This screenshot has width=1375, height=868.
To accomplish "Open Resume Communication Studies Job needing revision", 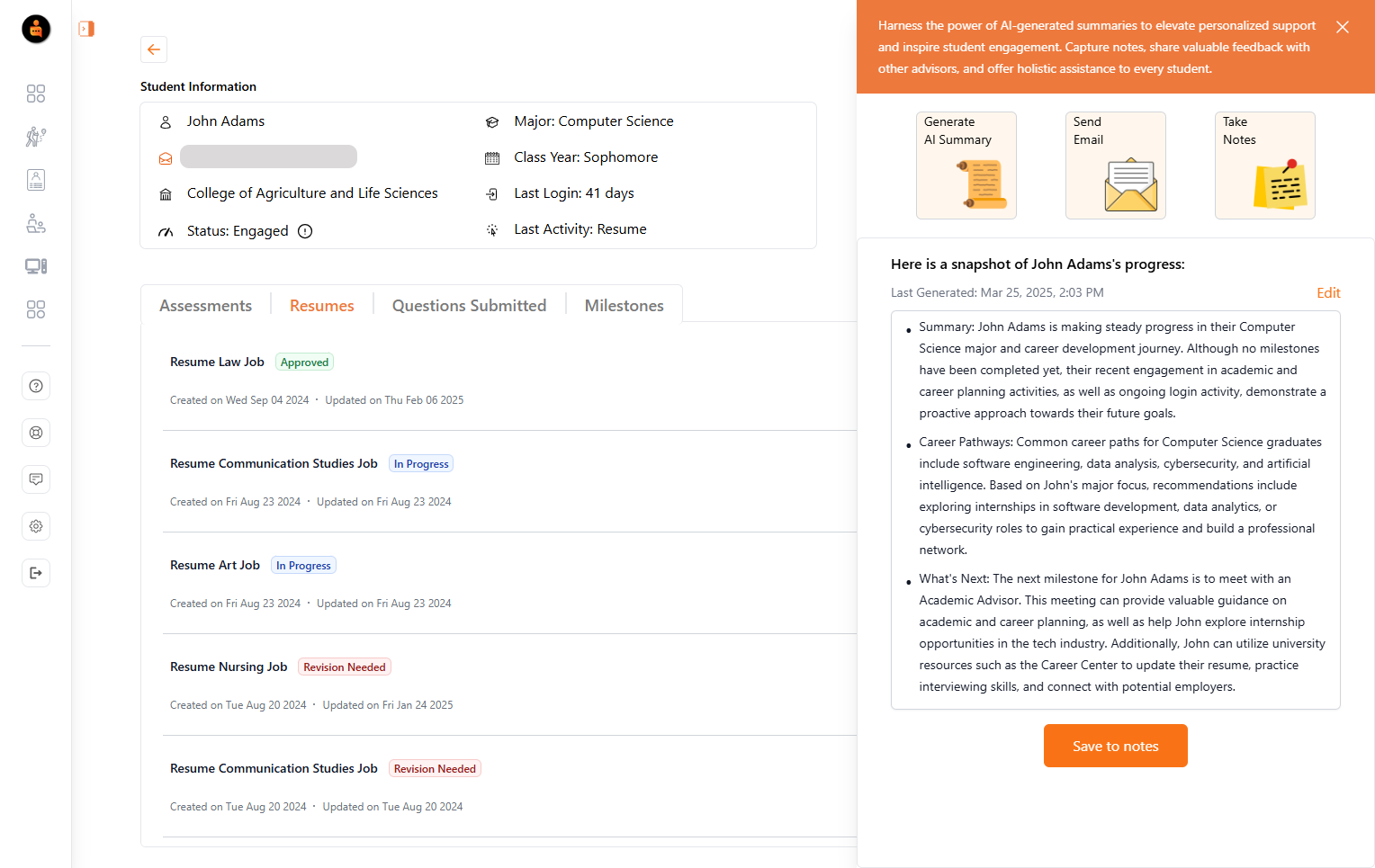I will coord(274,768).
